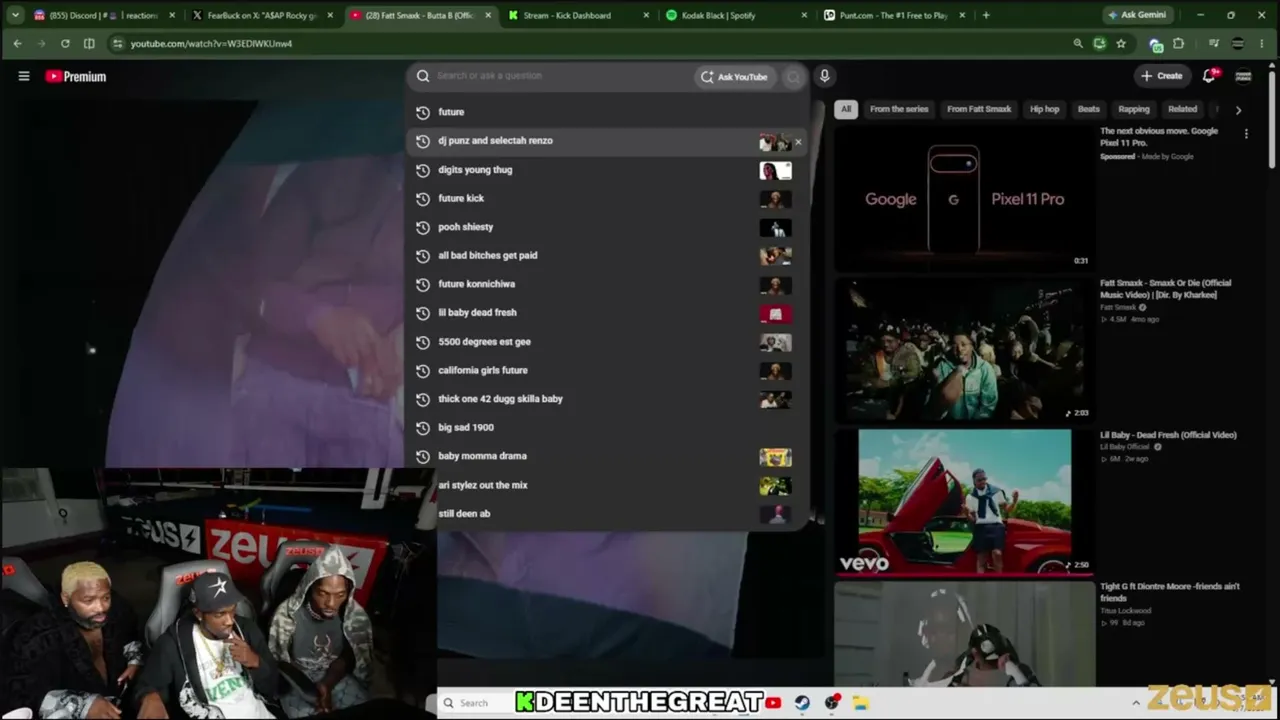
Task: Switch to Kodak Black Spotify tab
Action: tap(736, 15)
